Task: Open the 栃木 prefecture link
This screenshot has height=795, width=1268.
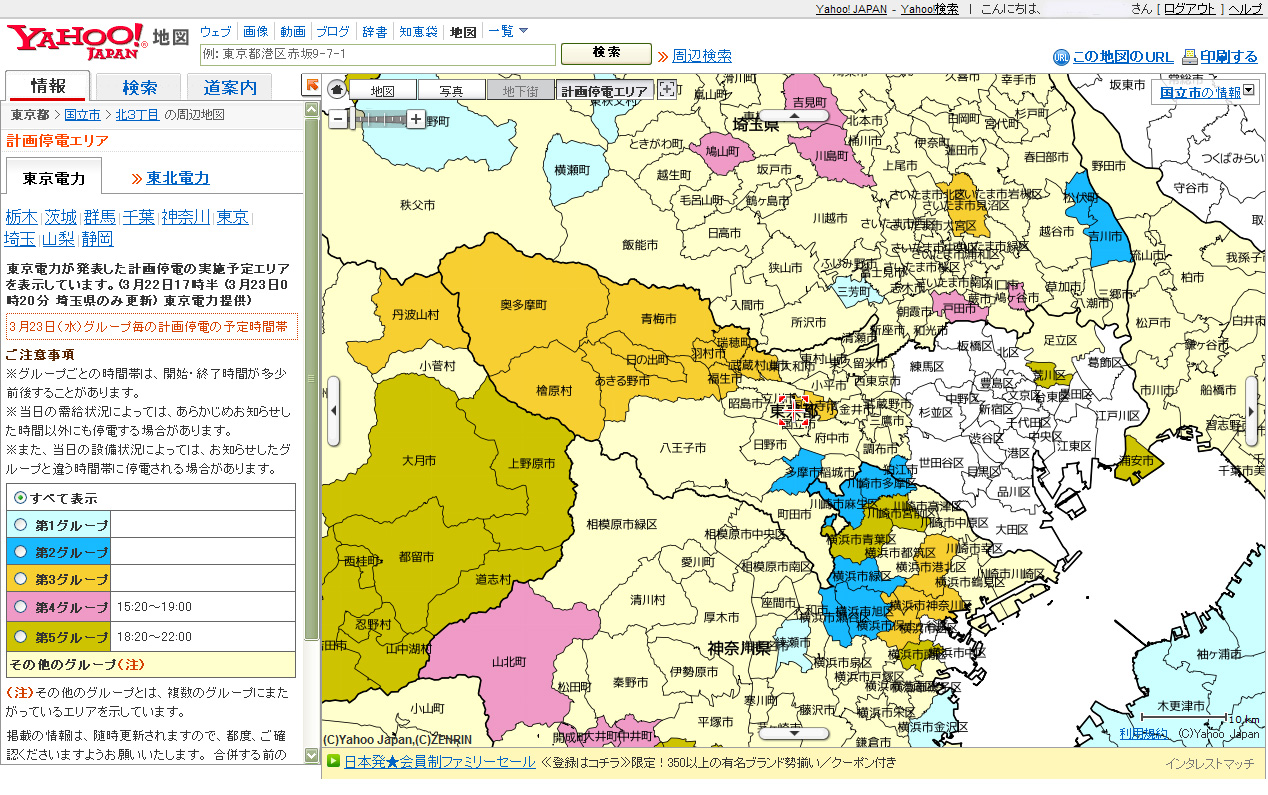Action: coord(21,217)
